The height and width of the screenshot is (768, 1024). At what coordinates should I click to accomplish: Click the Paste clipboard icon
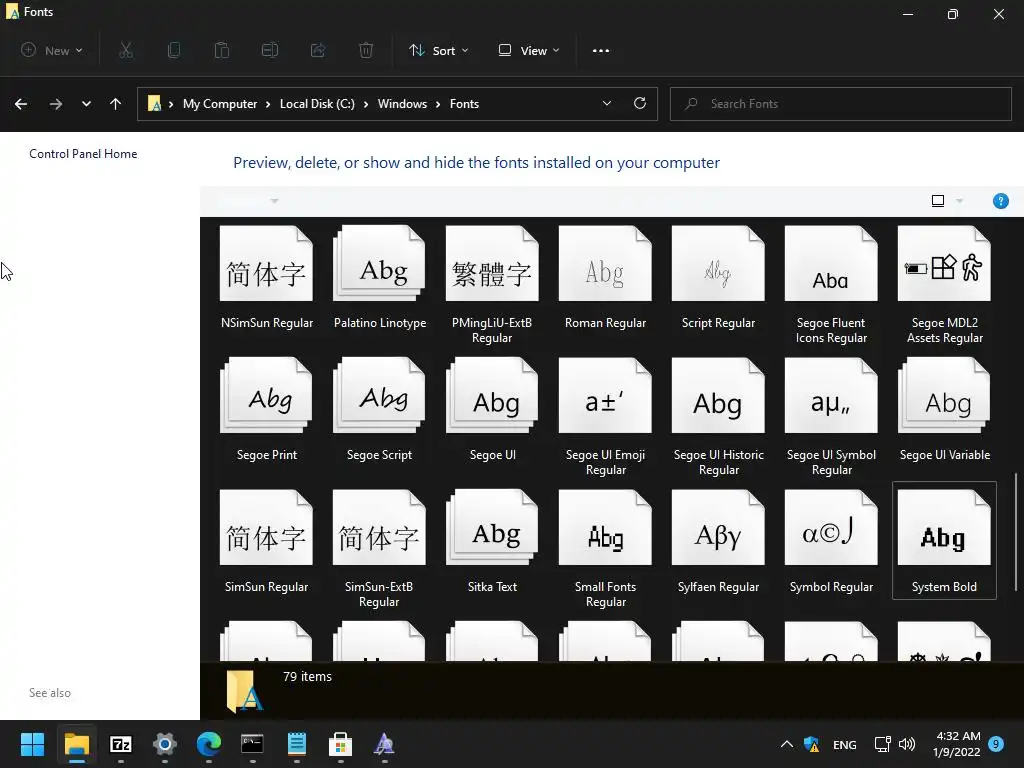[222, 50]
